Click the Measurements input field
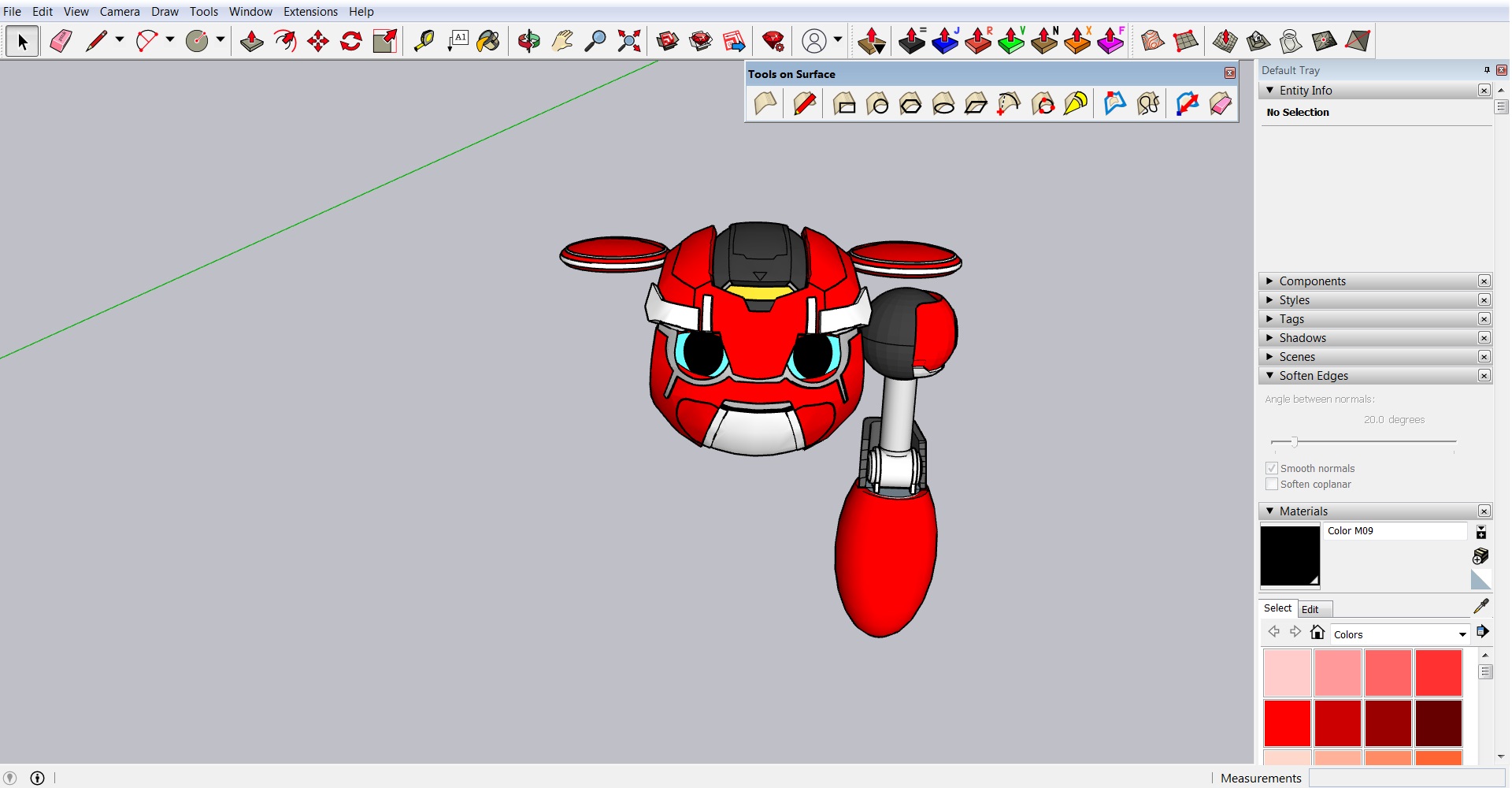1512x788 pixels. 1406,778
